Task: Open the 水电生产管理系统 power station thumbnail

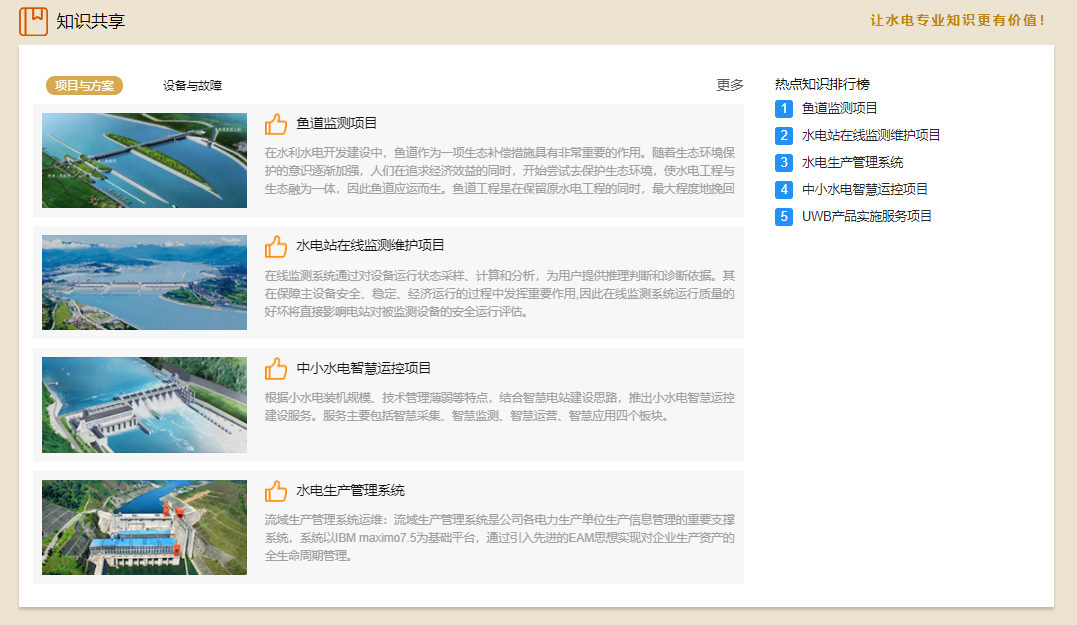Action: coord(144,527)
